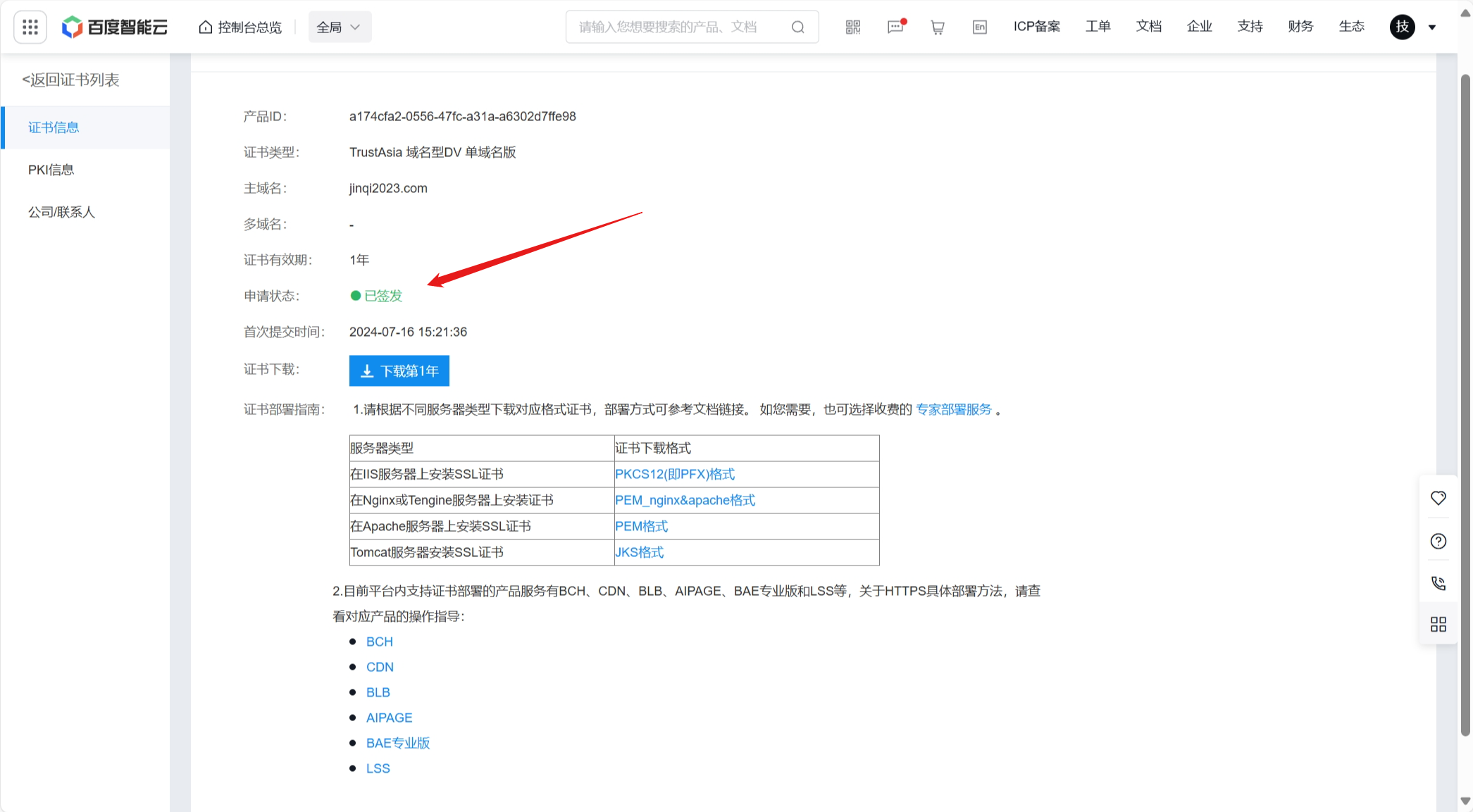Select the 公司/联系人 sidebar tab
1473x812 pixels.
pyautogui.click(x=85, y=212)
